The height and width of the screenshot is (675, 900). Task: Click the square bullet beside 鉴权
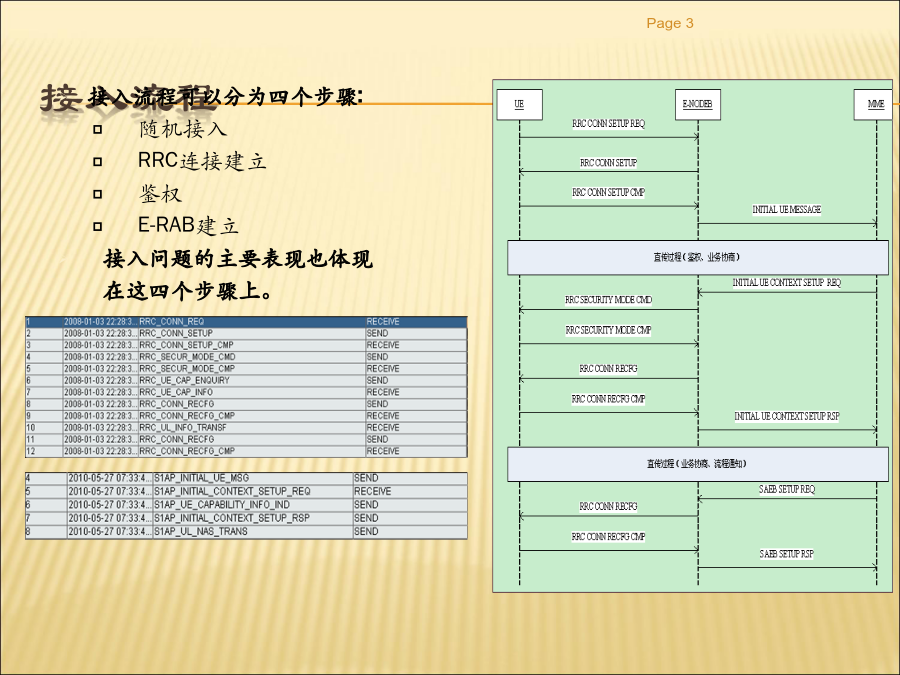pyautogui.click(x=97, y=194)
